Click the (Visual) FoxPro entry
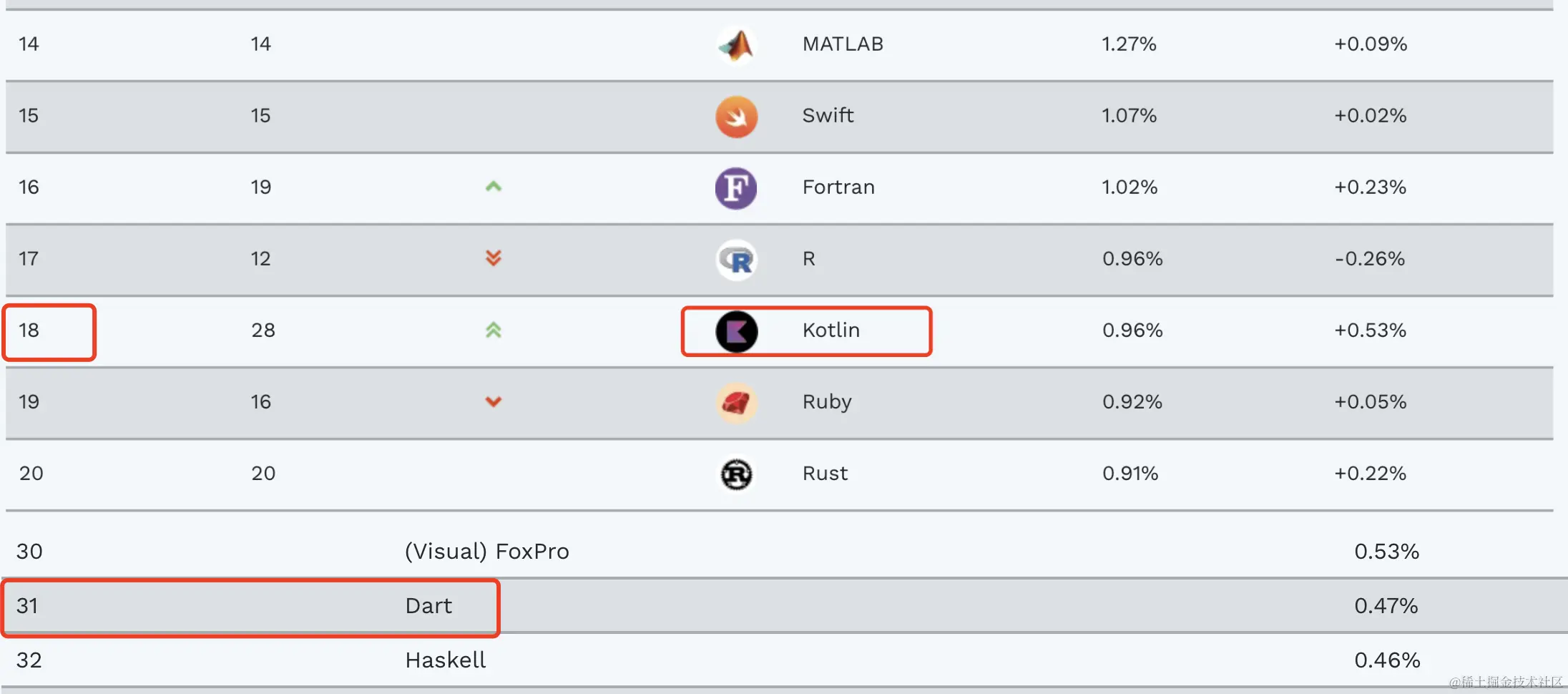1568x694 pixels. coord(486,552)
